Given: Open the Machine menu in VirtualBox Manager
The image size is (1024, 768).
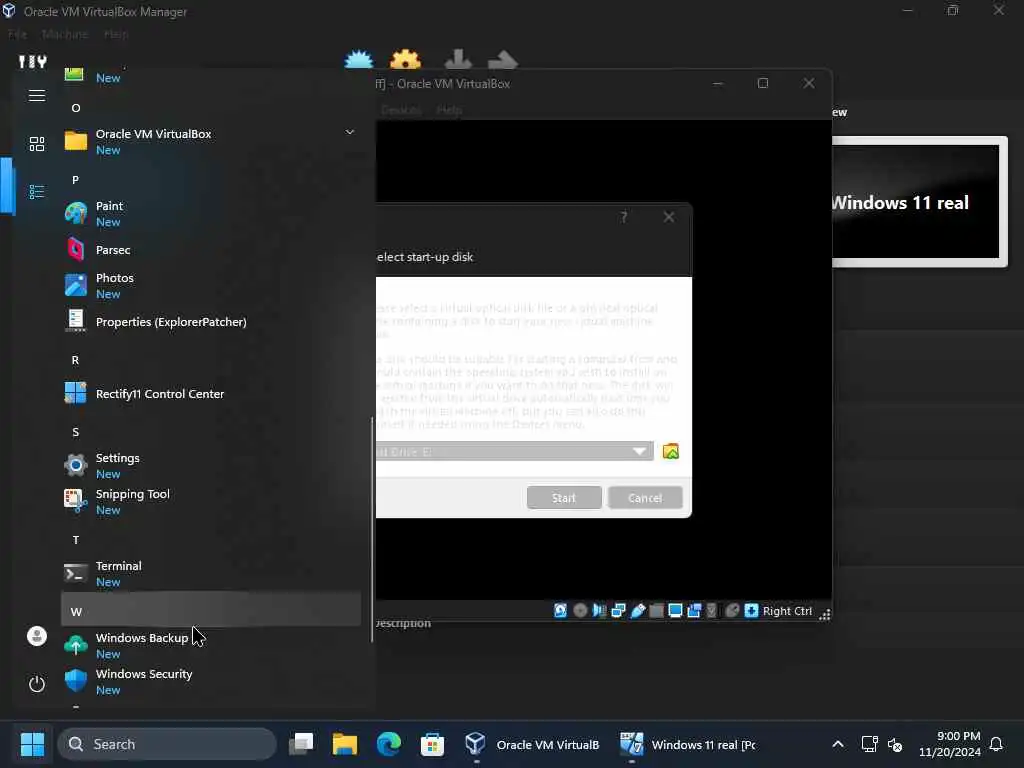Looking at the screenshot, I should pyautogui.click(x=65, y=34).
